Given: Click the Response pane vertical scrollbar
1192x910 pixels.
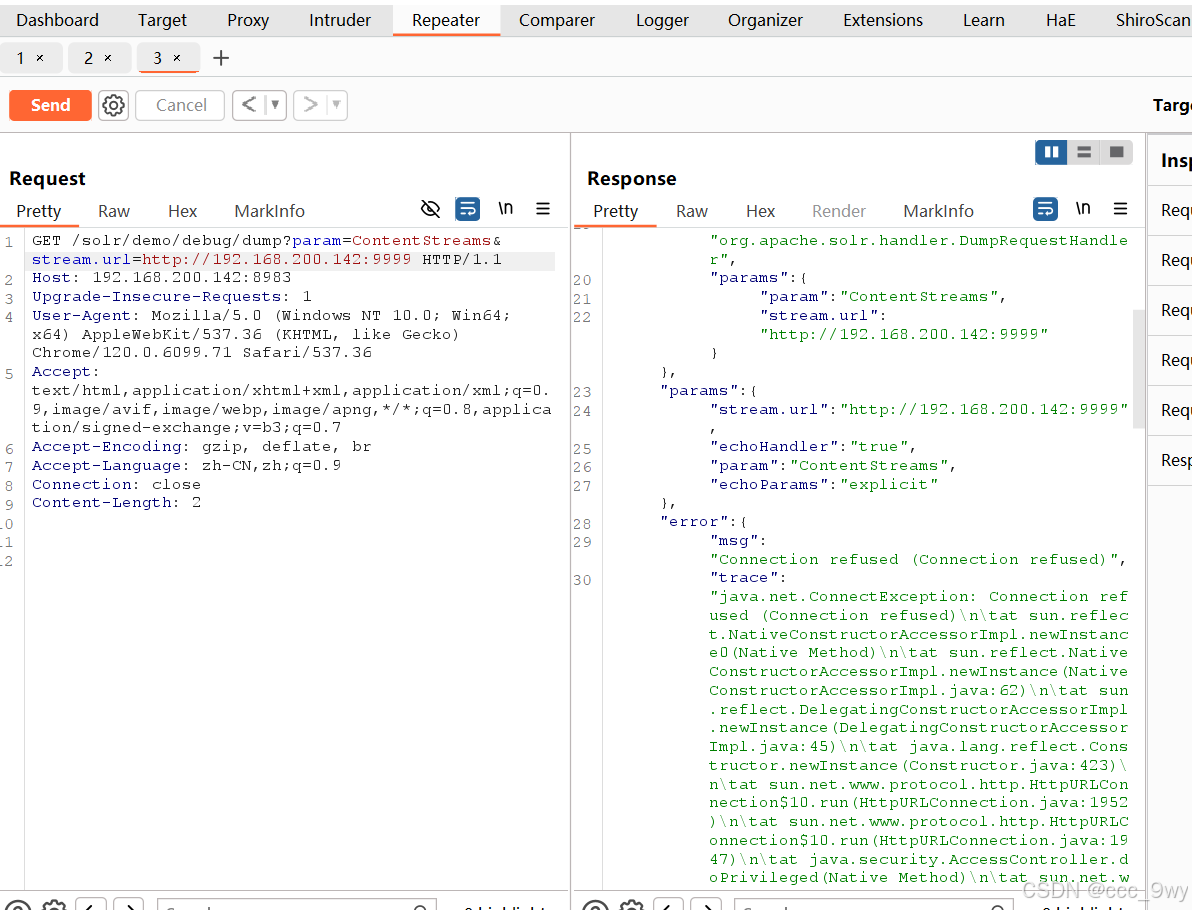Looking at the screenshot, I should [x=1138, y=369].
